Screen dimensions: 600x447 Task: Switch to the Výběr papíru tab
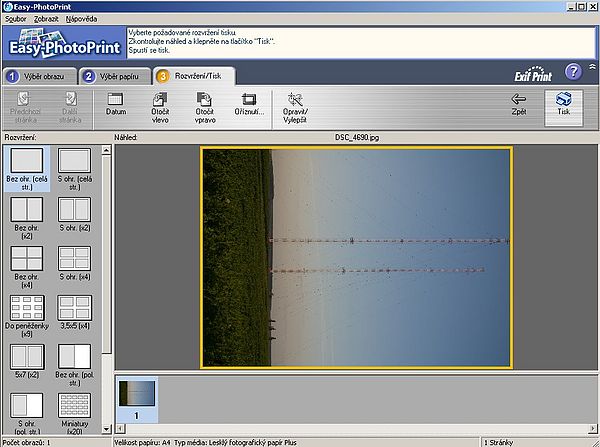point(115,76)
